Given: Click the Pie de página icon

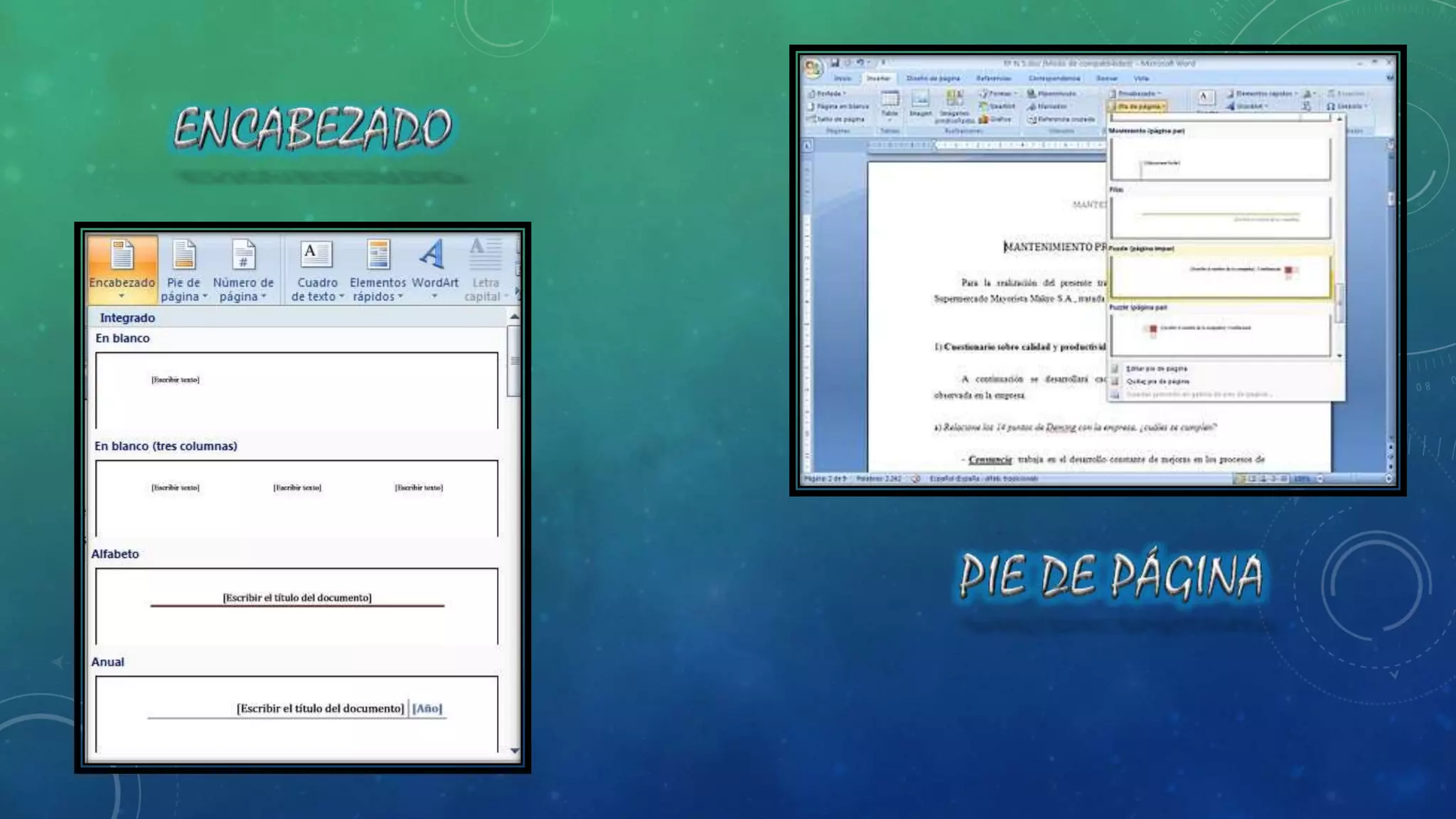Looking at the screenshot, I should point(184,256).
